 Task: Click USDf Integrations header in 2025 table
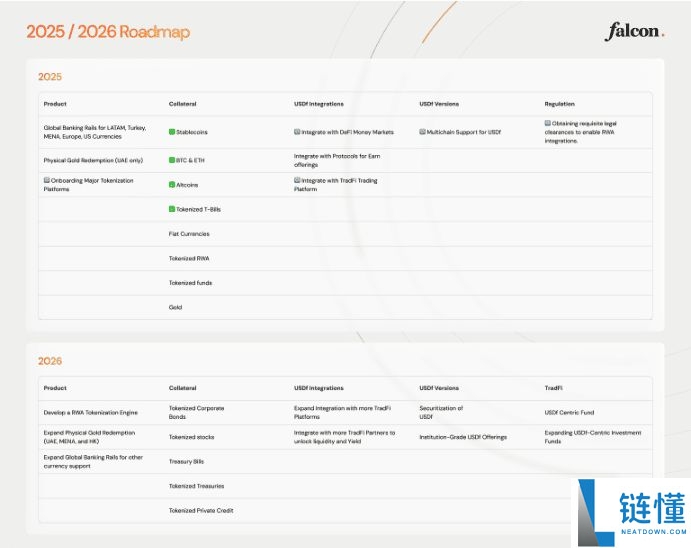[319, 104]
